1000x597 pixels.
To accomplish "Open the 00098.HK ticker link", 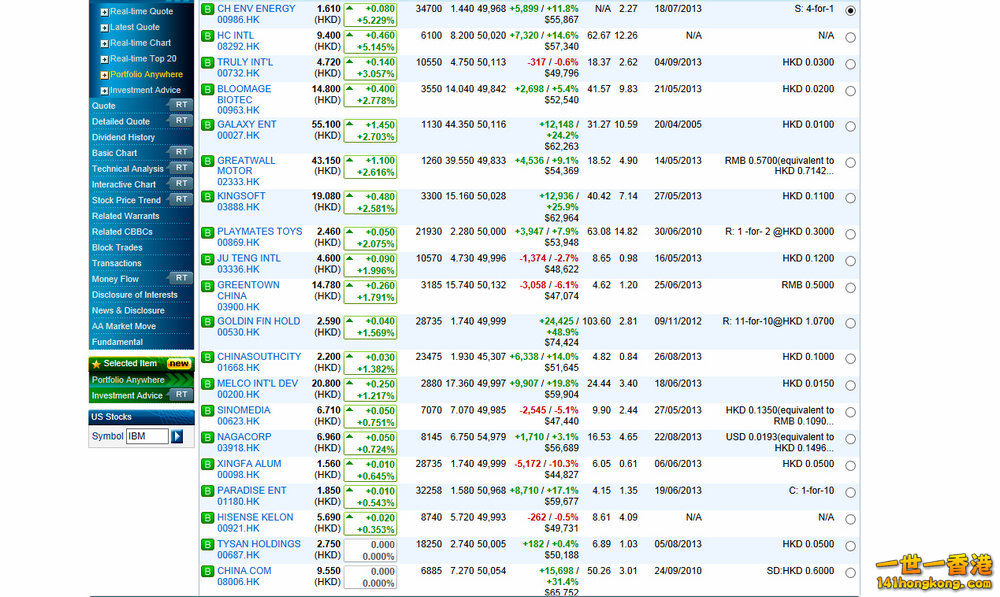I will pos(238,475).
